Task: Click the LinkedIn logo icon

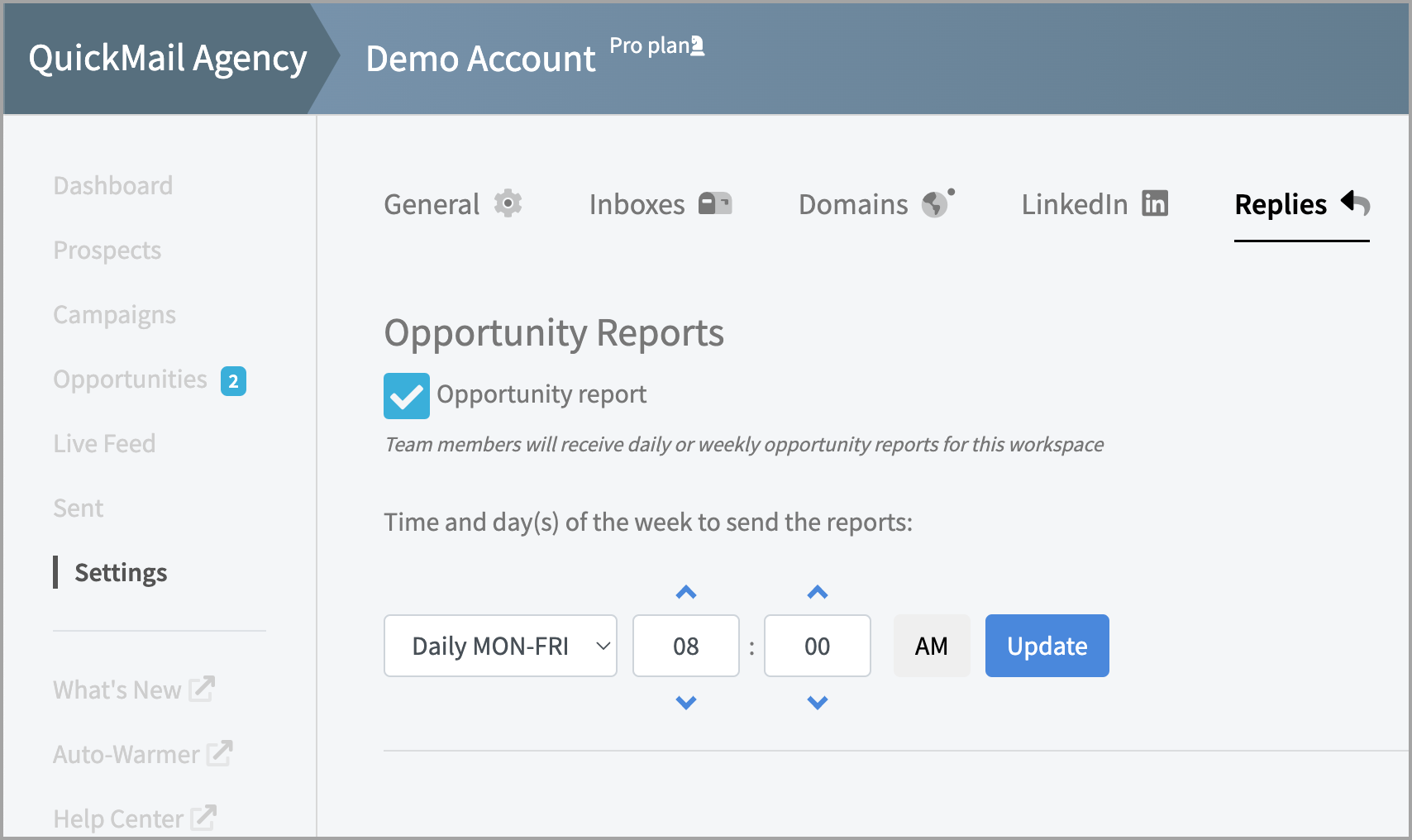Action: [x=1155, y=203]
